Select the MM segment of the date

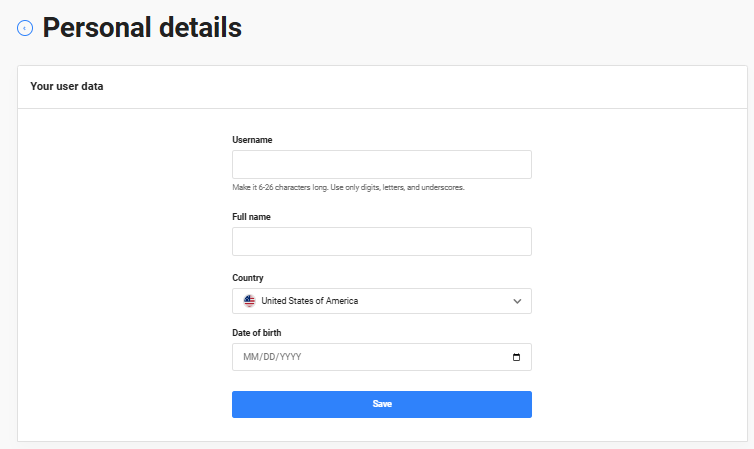coord(249,357)
